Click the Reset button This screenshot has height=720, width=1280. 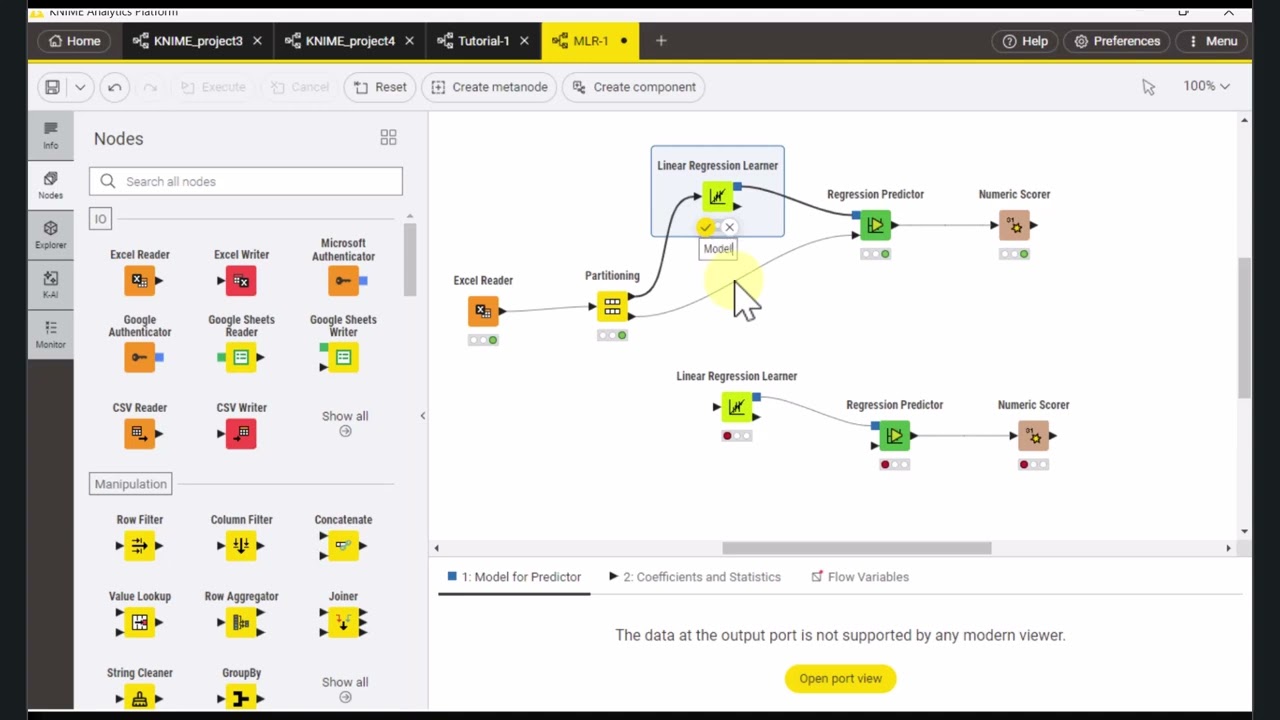pos(380,87)
